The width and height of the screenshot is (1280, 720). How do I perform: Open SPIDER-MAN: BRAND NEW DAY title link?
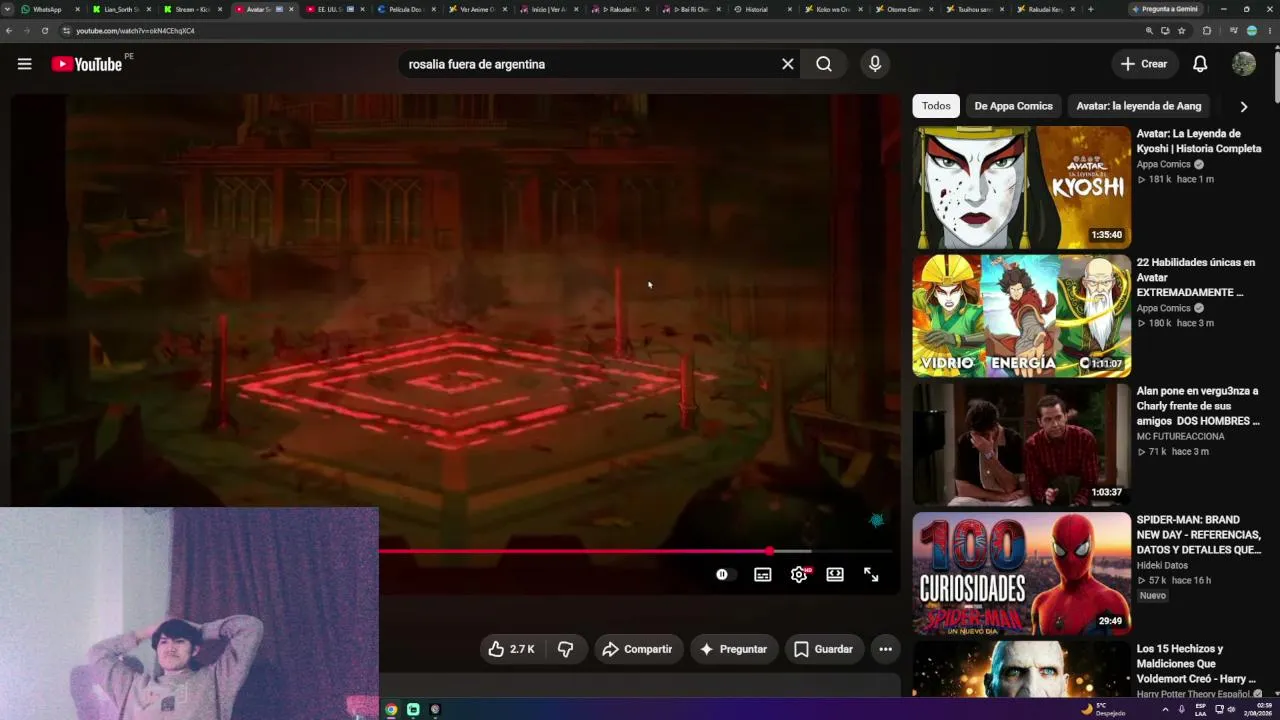pyautogui.click(x=1199, y=535)
